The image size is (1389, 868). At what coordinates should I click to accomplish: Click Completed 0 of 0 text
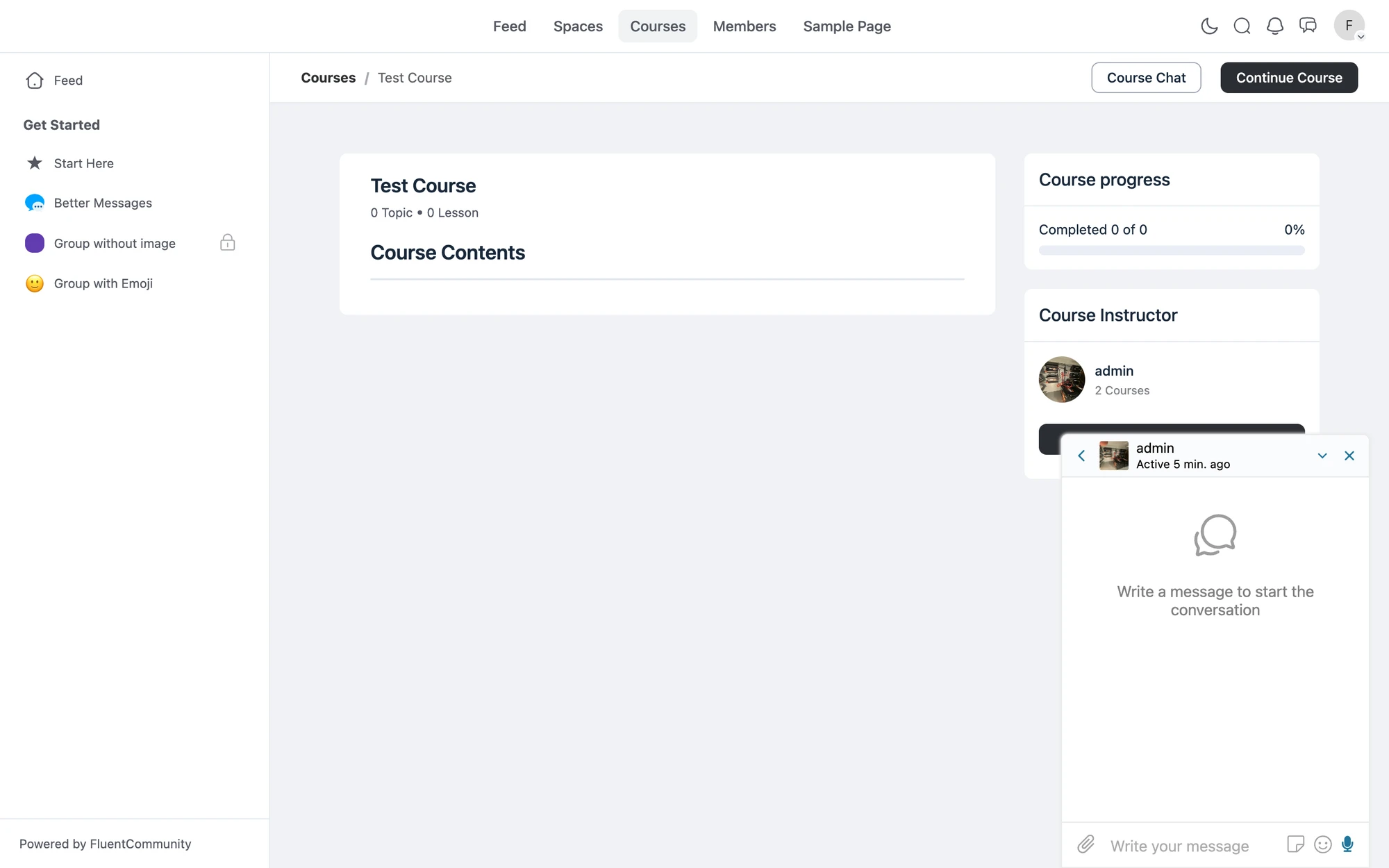[x=1093, y=230]
